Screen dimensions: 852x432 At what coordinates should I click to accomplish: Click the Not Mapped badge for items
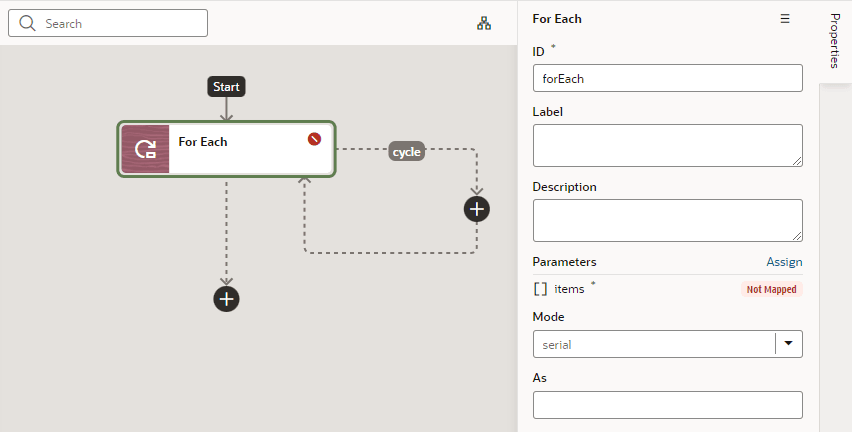point(771,290)
